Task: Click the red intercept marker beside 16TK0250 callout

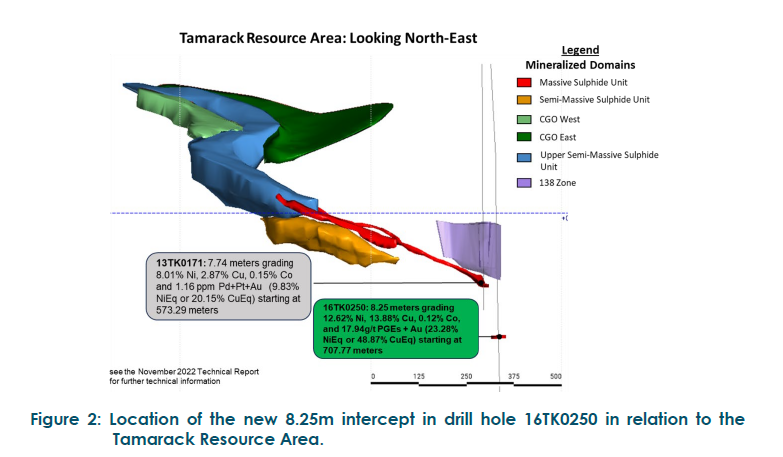Action: click(x=497, y=338)
